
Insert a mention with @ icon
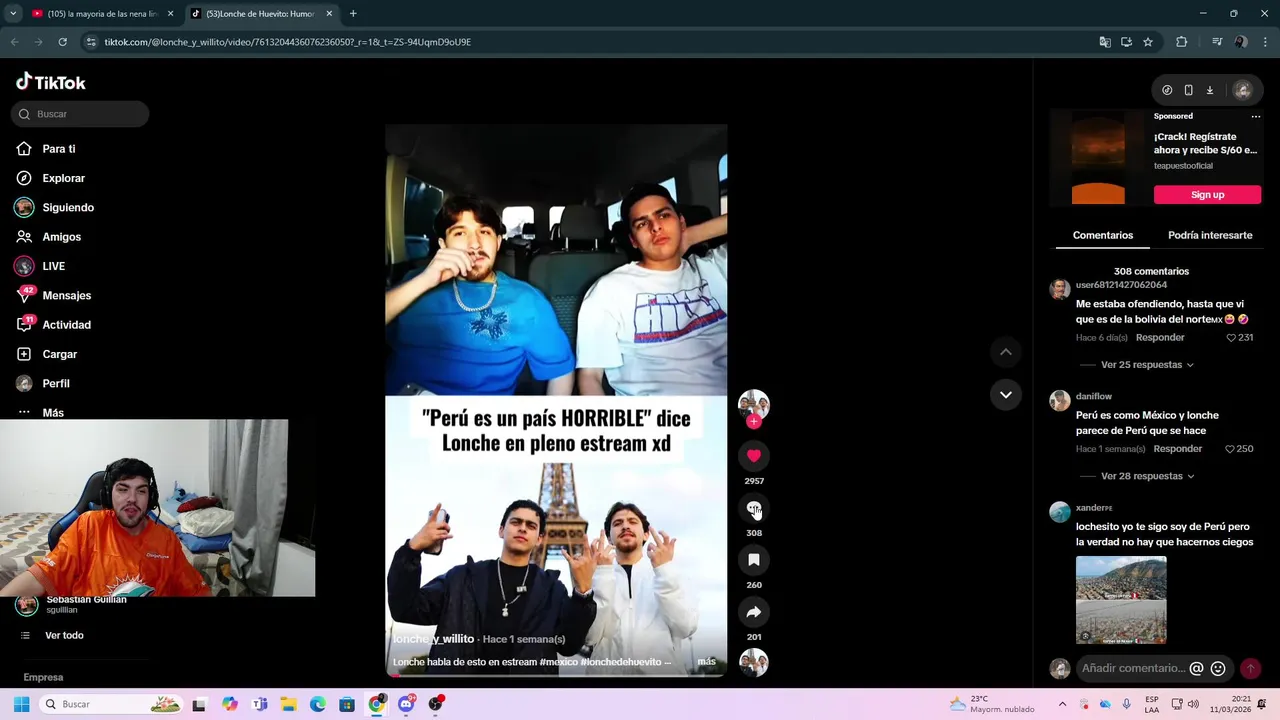[1196, 668]
